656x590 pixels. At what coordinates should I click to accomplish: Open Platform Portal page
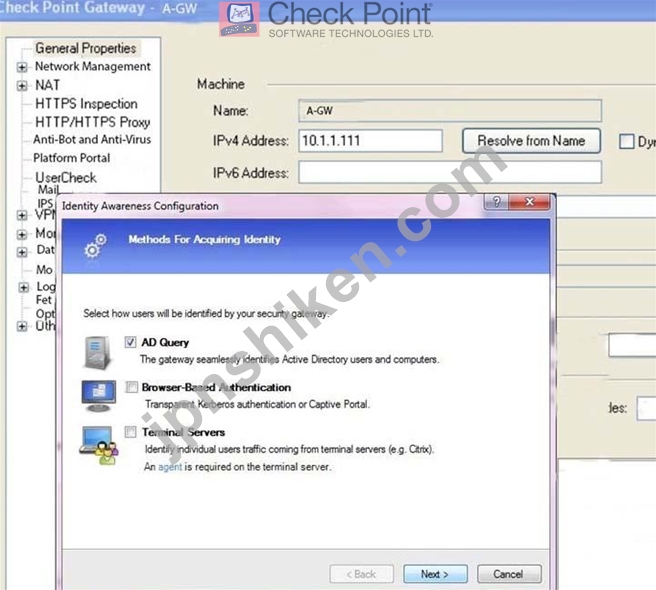coord(72,158)
